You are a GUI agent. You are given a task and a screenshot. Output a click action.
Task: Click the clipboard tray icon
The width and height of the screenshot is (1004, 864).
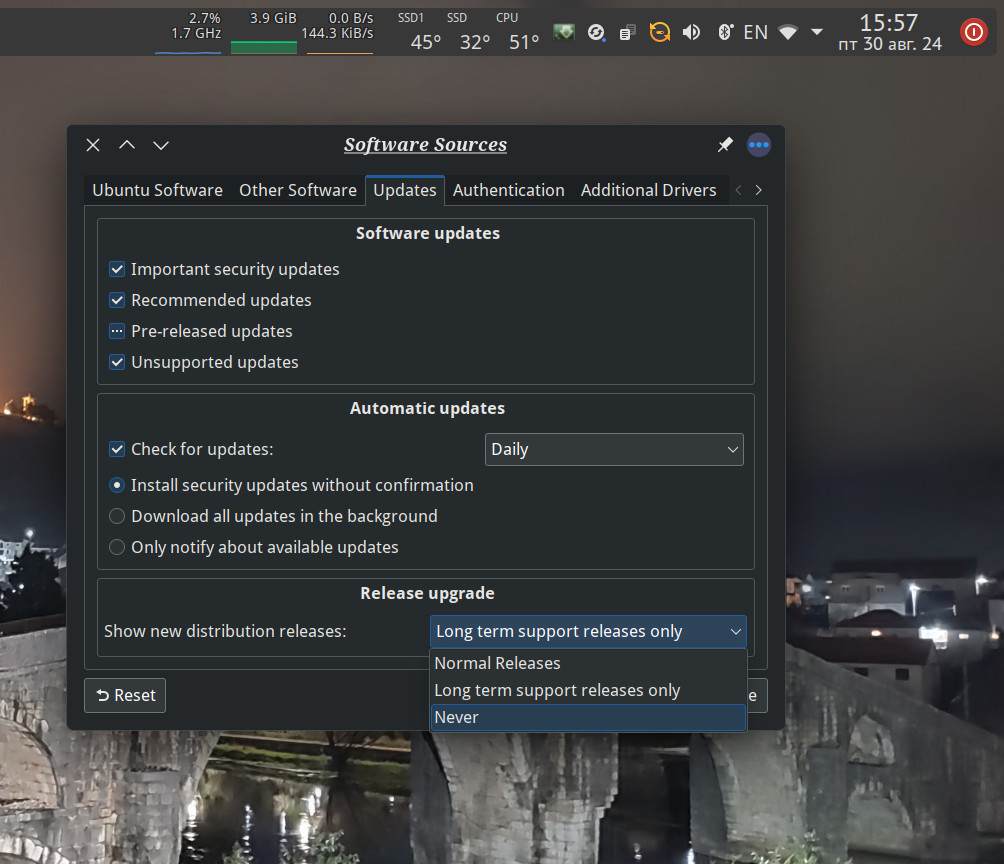pyautogui.click(x=628, y=32)
